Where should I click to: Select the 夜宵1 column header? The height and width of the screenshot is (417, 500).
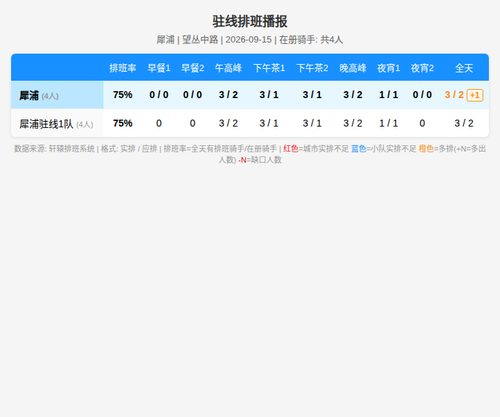coord(389,68)
